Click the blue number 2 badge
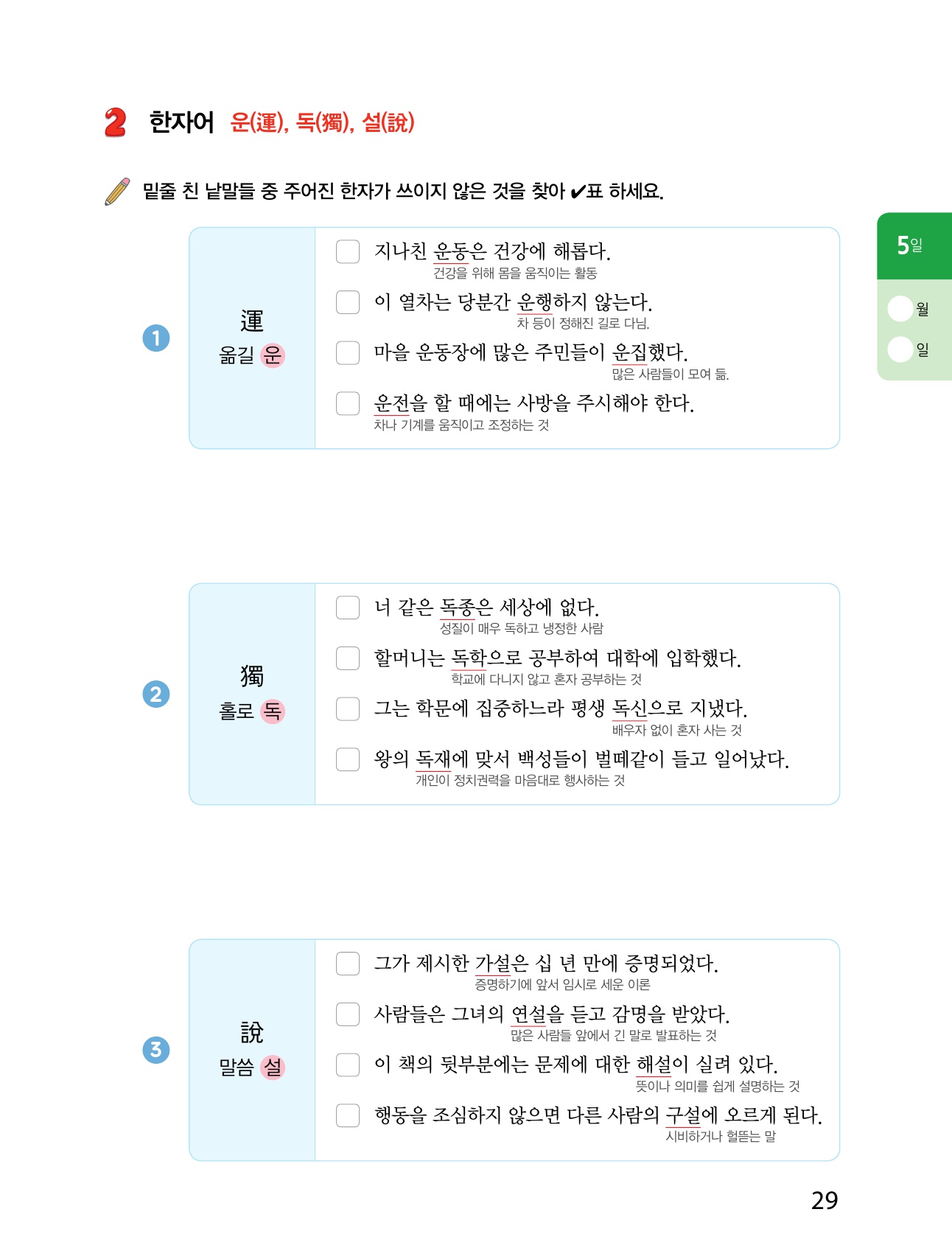The width and height of the screenshot is (952, 1254). pos(156,694)
